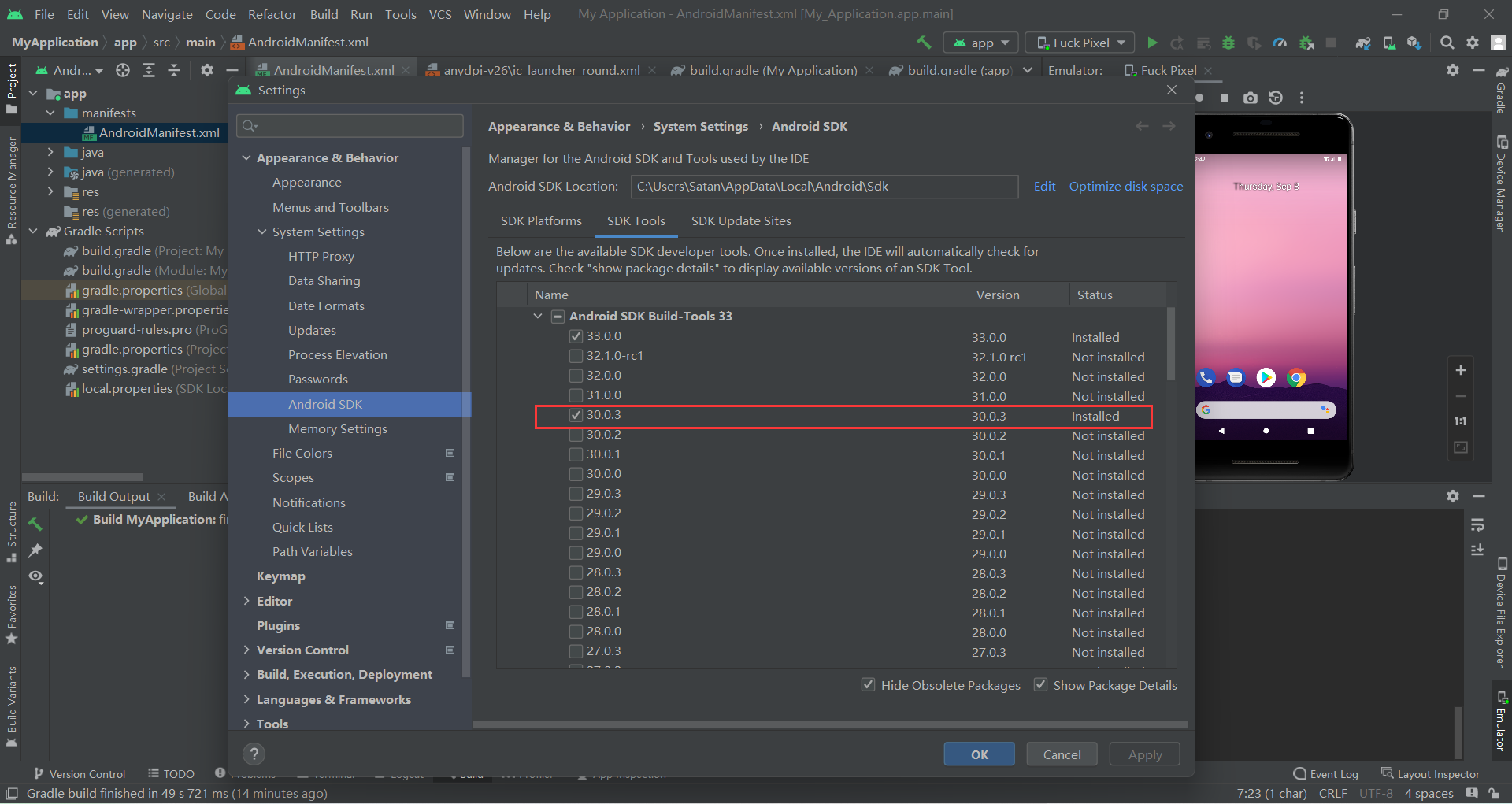Collapse Android SDK Build-Tools 33 group
Viewport: 1512px width, 804px height.
[x=538, y=316]
